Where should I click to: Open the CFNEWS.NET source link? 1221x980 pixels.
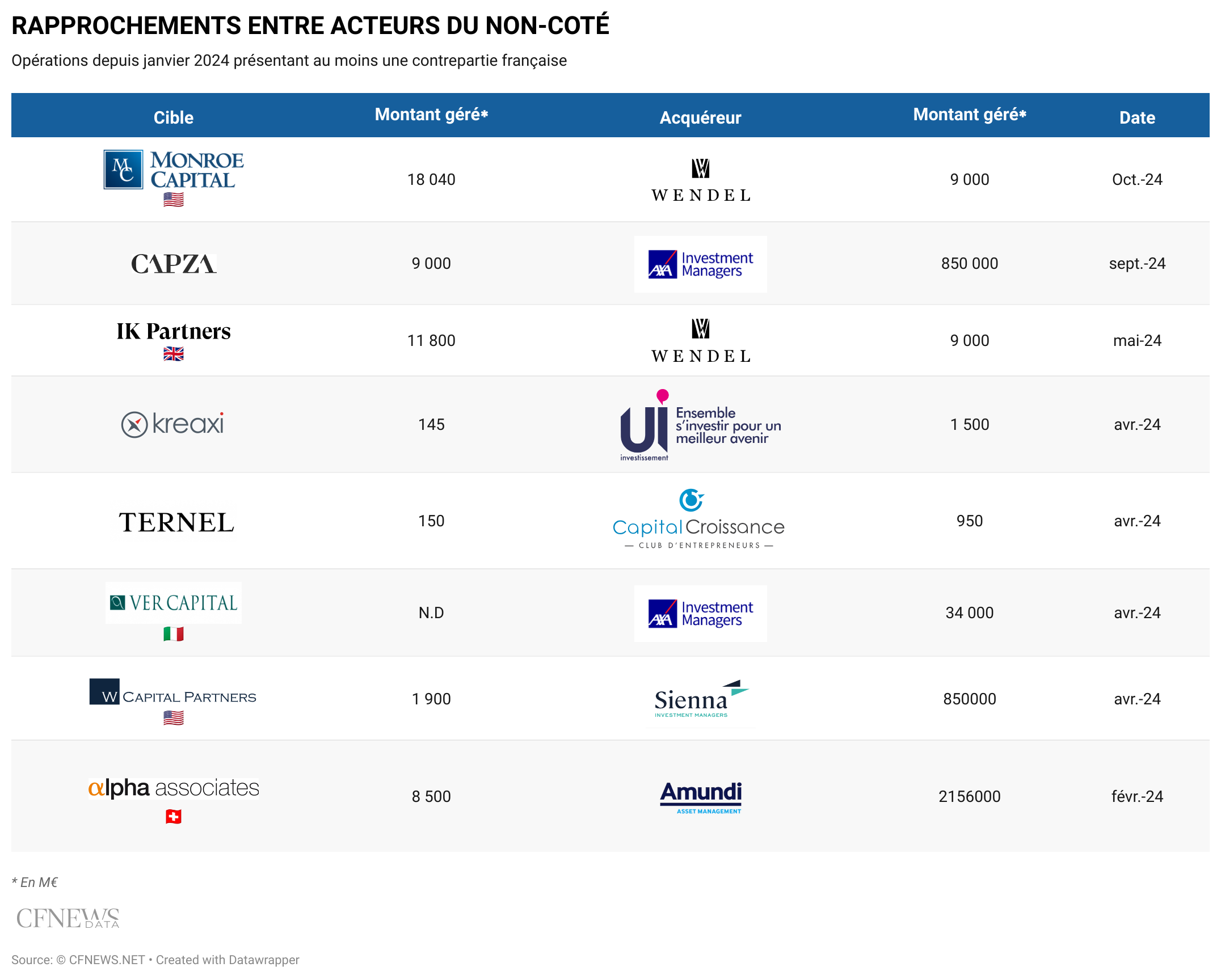coord(107,960)
